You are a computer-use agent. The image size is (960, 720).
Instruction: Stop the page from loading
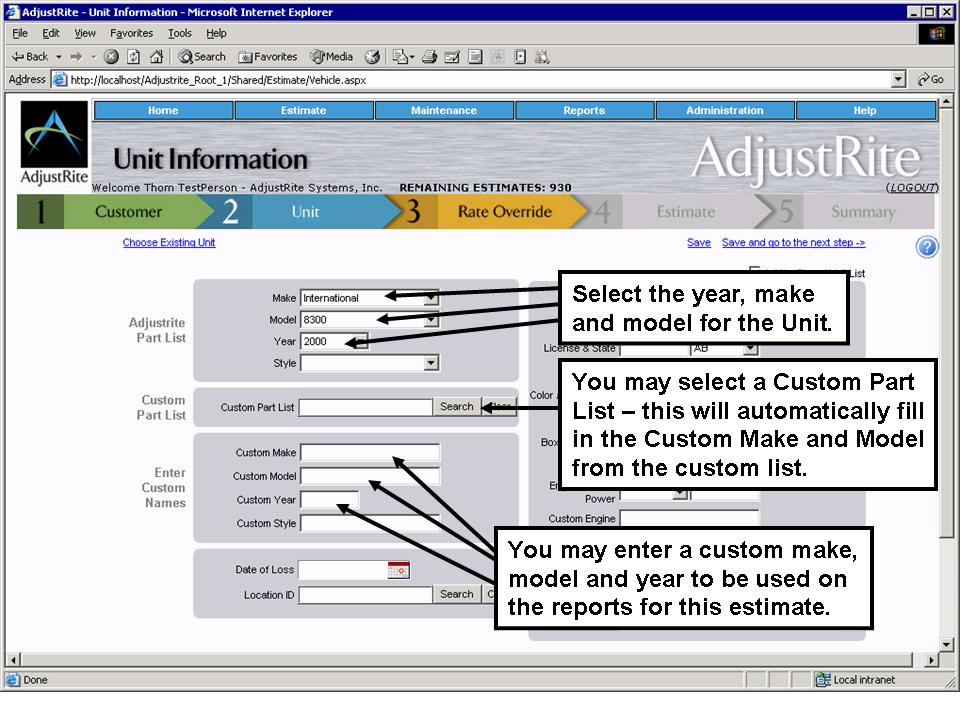click(x=111, y=57)
